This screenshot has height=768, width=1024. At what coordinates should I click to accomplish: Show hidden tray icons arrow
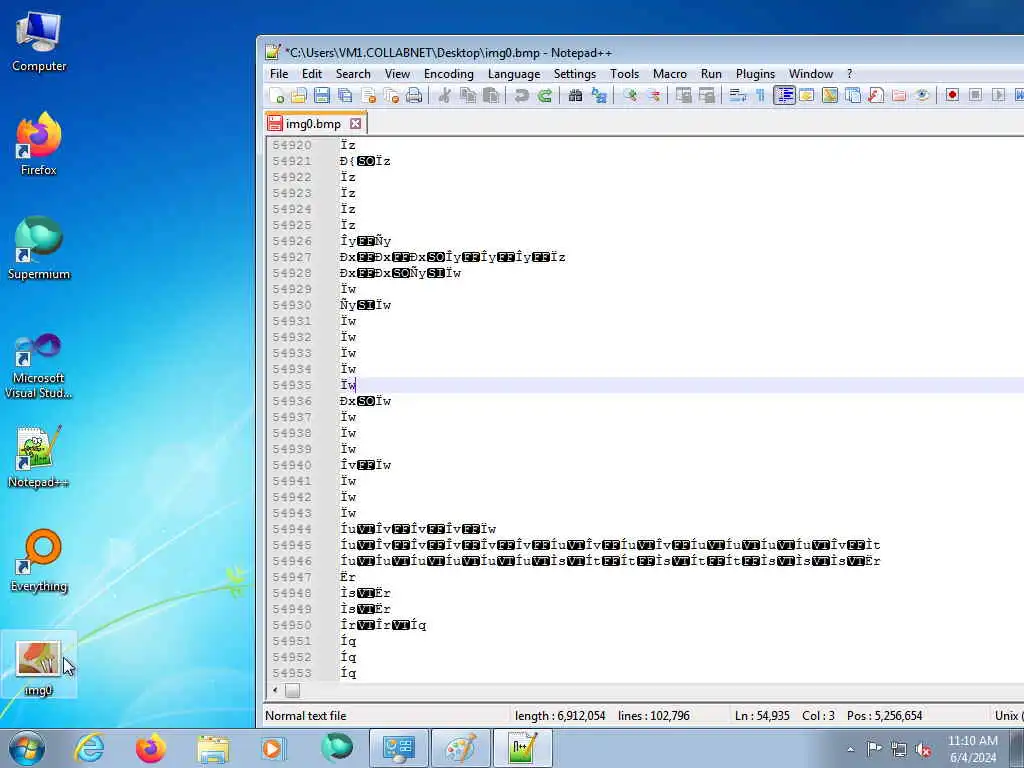pos(850,749)
